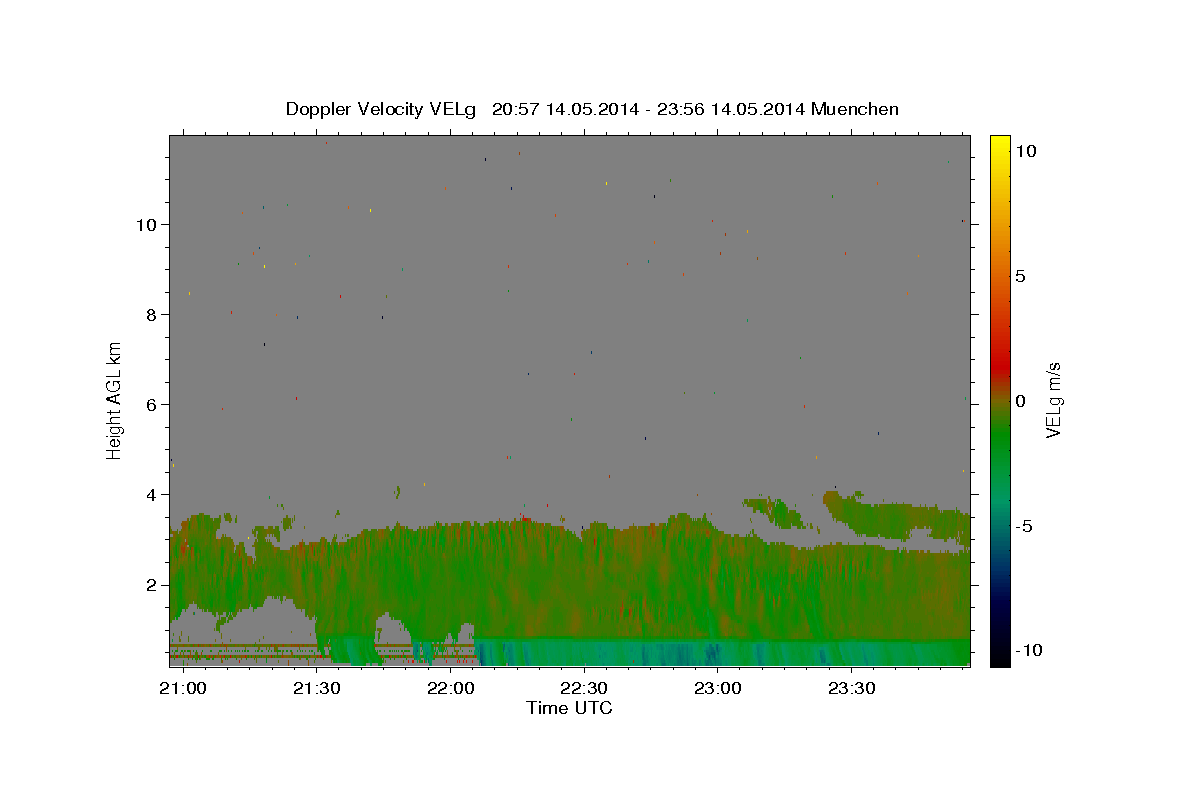Viewport: 1200px width, 800px height.
Task: Click the colorbar value 5
Action: 1020,276
